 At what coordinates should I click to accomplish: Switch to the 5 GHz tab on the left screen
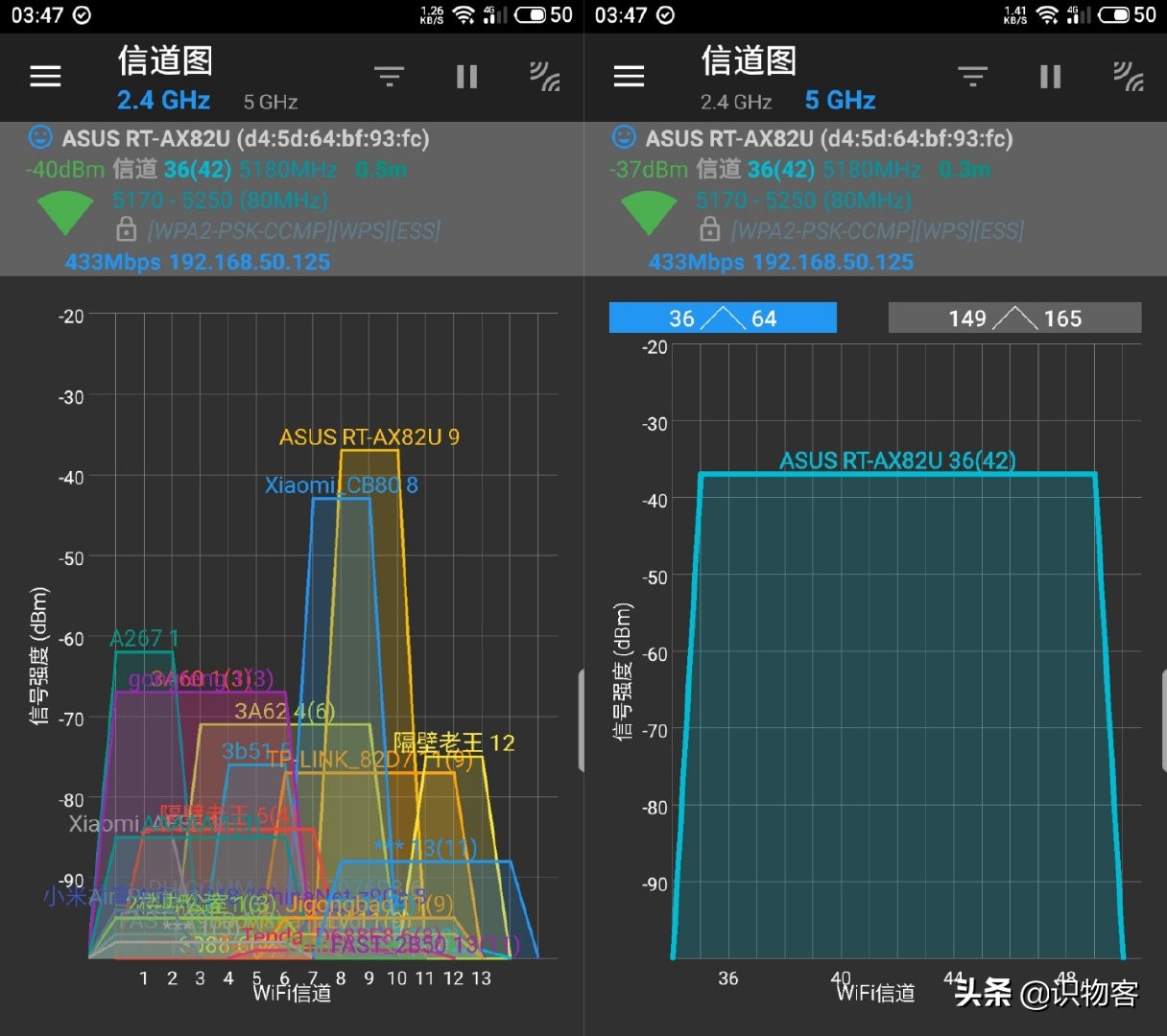pos(269,102)
